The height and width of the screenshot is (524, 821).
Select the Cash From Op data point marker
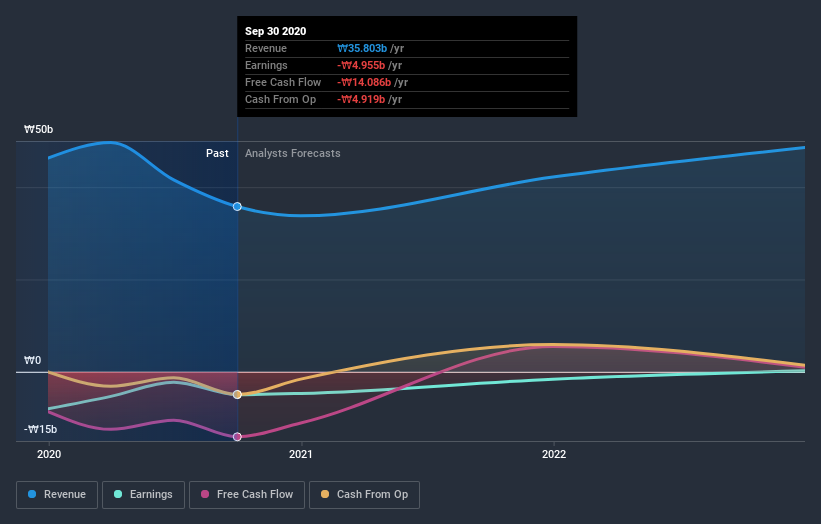point(237,394)
